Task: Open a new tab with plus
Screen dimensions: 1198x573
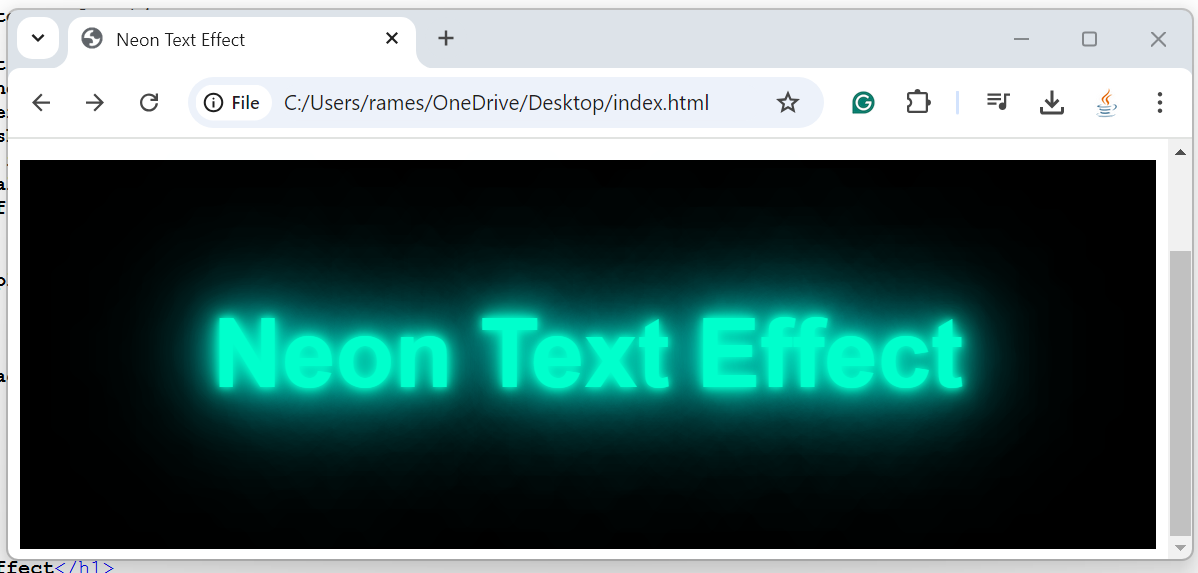Action: click(446, 38)
